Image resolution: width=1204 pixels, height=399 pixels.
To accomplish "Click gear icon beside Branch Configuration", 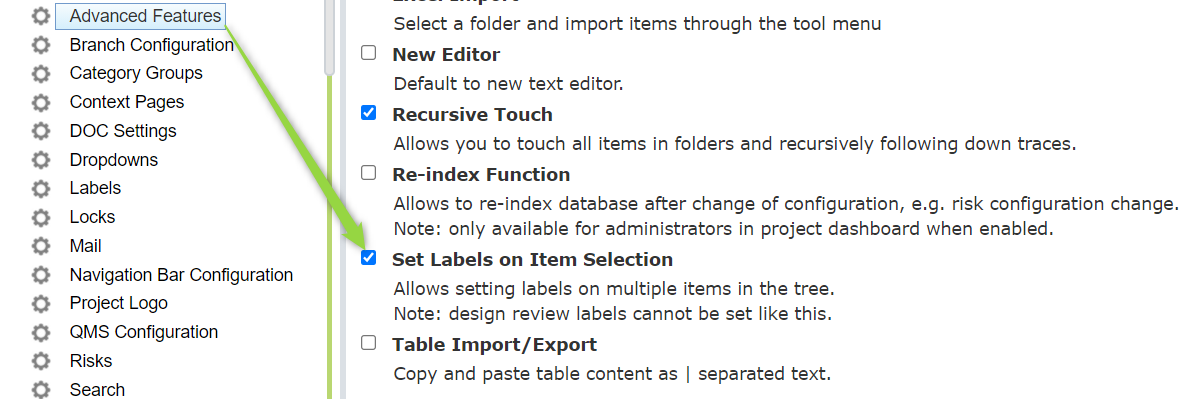I will point(40,45).
